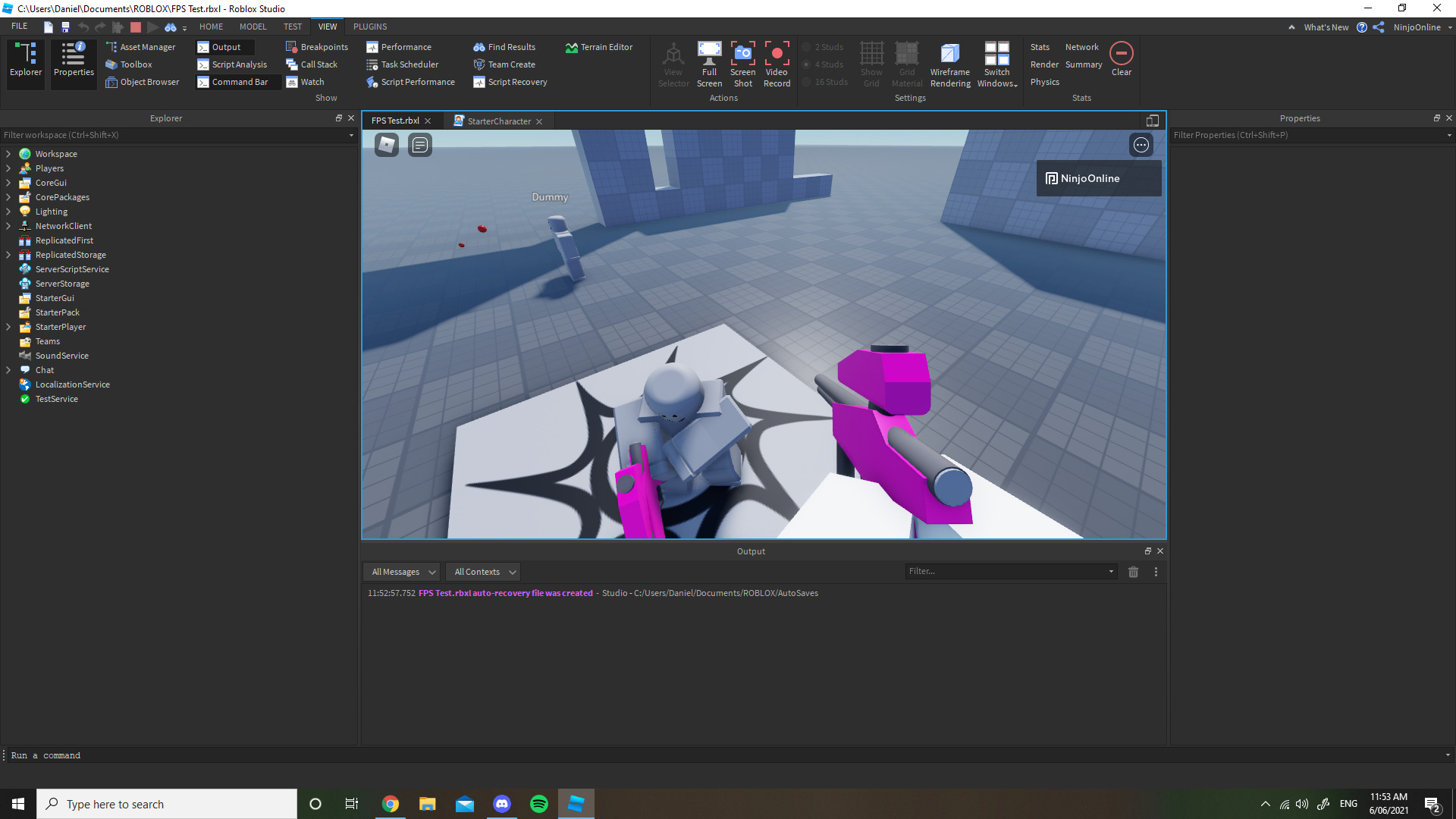
Task: Open the All Messages filter dropdown
Action: point(403,572)
